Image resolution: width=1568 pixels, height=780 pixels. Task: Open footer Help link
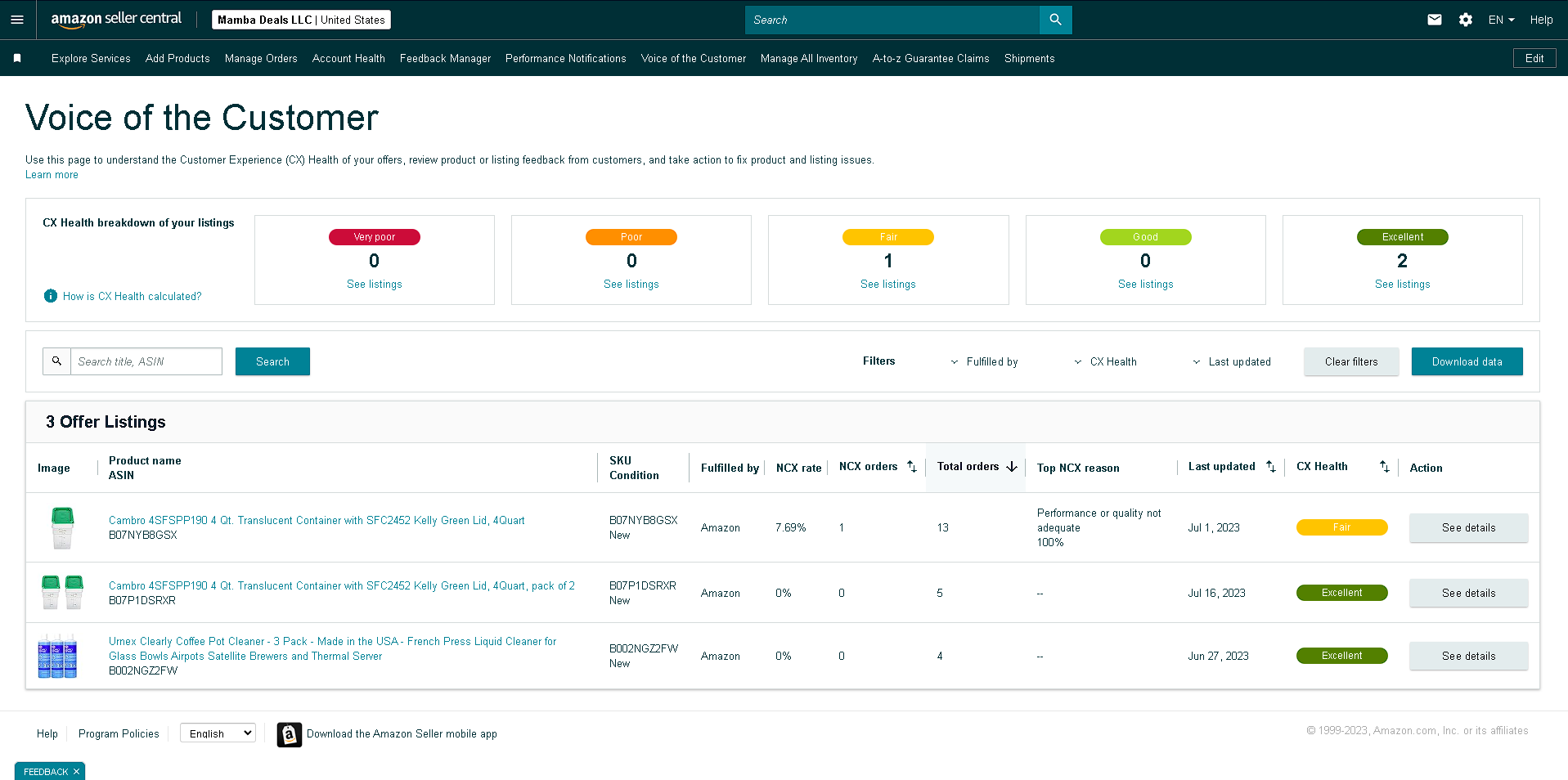(47, 733)
